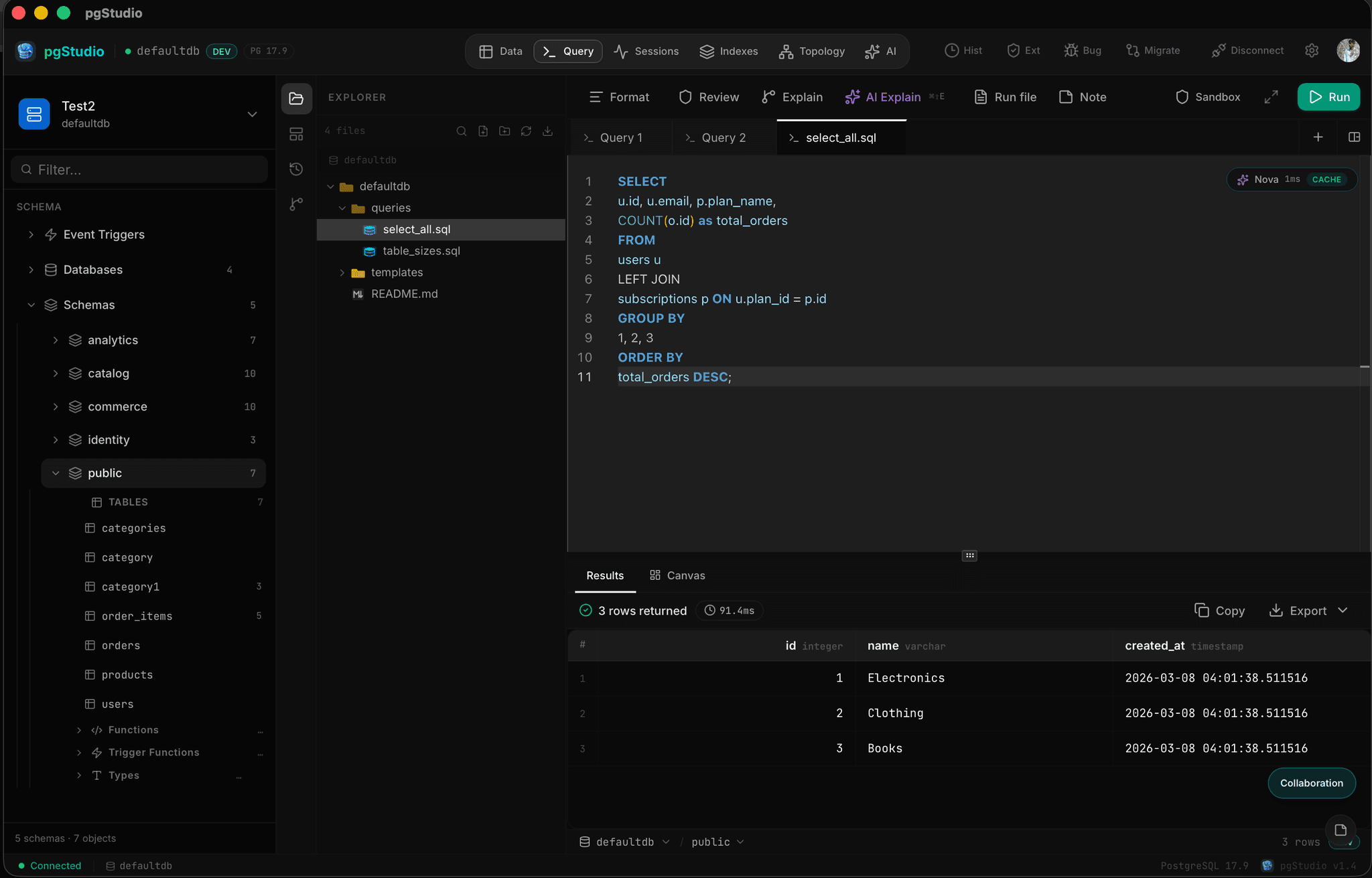
Task: Open the Export dropdown arrow
Action: coord(1343,611)
